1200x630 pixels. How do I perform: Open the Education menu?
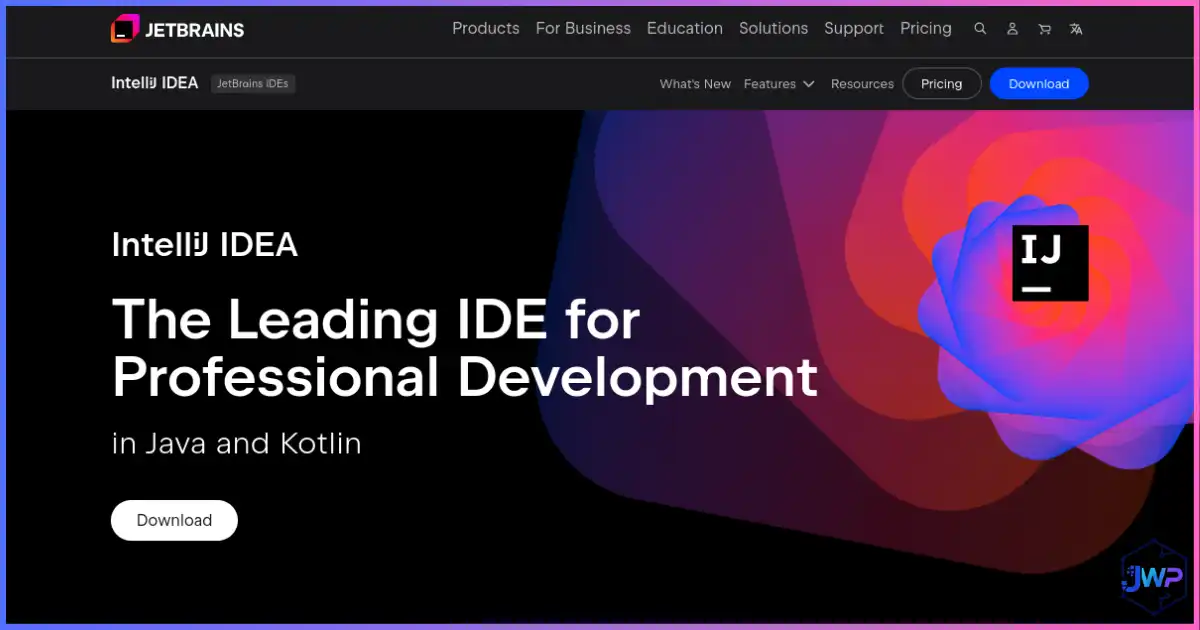685,28
